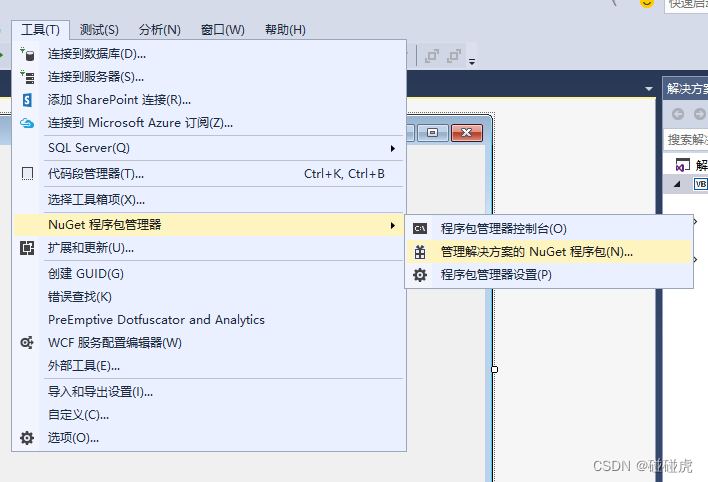This screenshot has width=708, height=482.
Task: Choose 外部工具(E)... menu item
Action: click(x=209, y=366)
